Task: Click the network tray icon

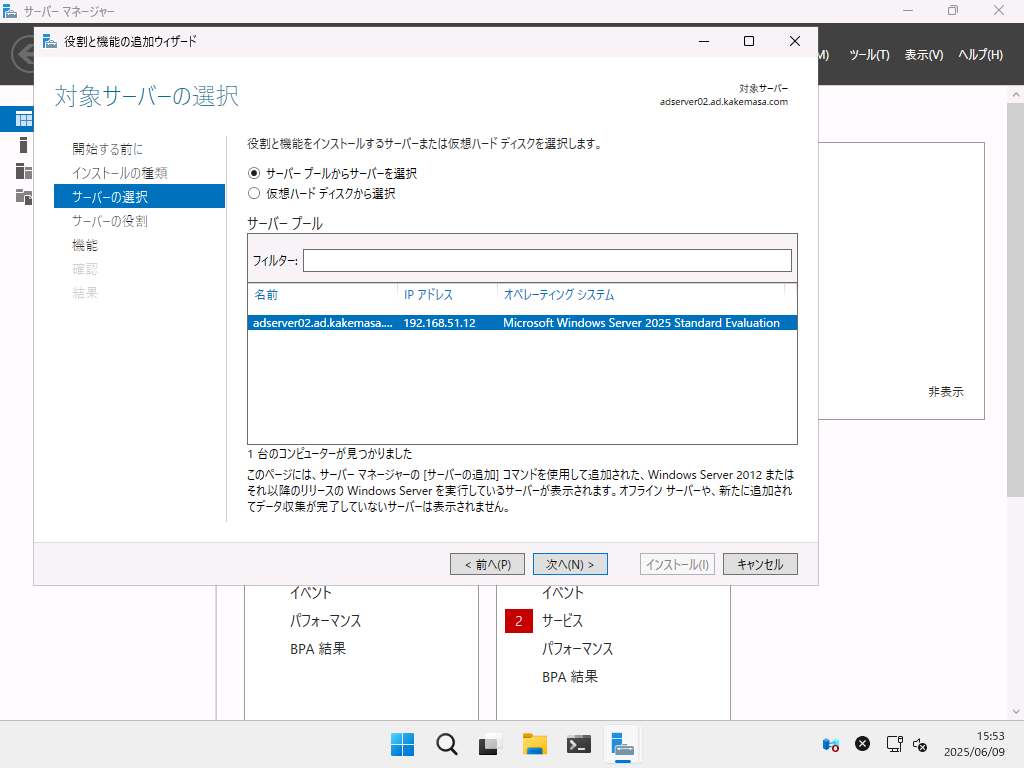Action: tap(894, 744)
